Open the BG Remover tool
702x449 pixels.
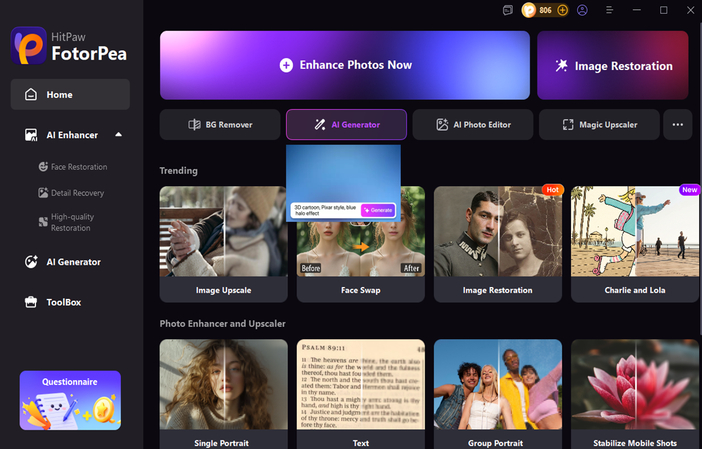pos(220,124)
